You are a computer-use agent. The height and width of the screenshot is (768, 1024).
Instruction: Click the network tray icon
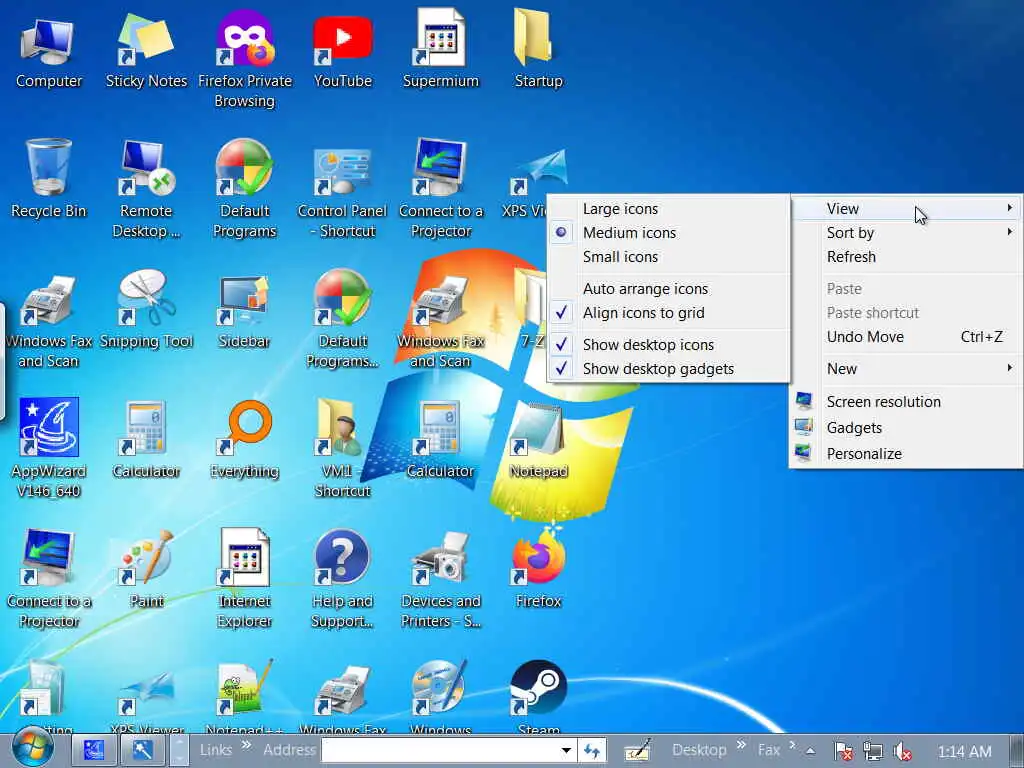pos(872,752)
